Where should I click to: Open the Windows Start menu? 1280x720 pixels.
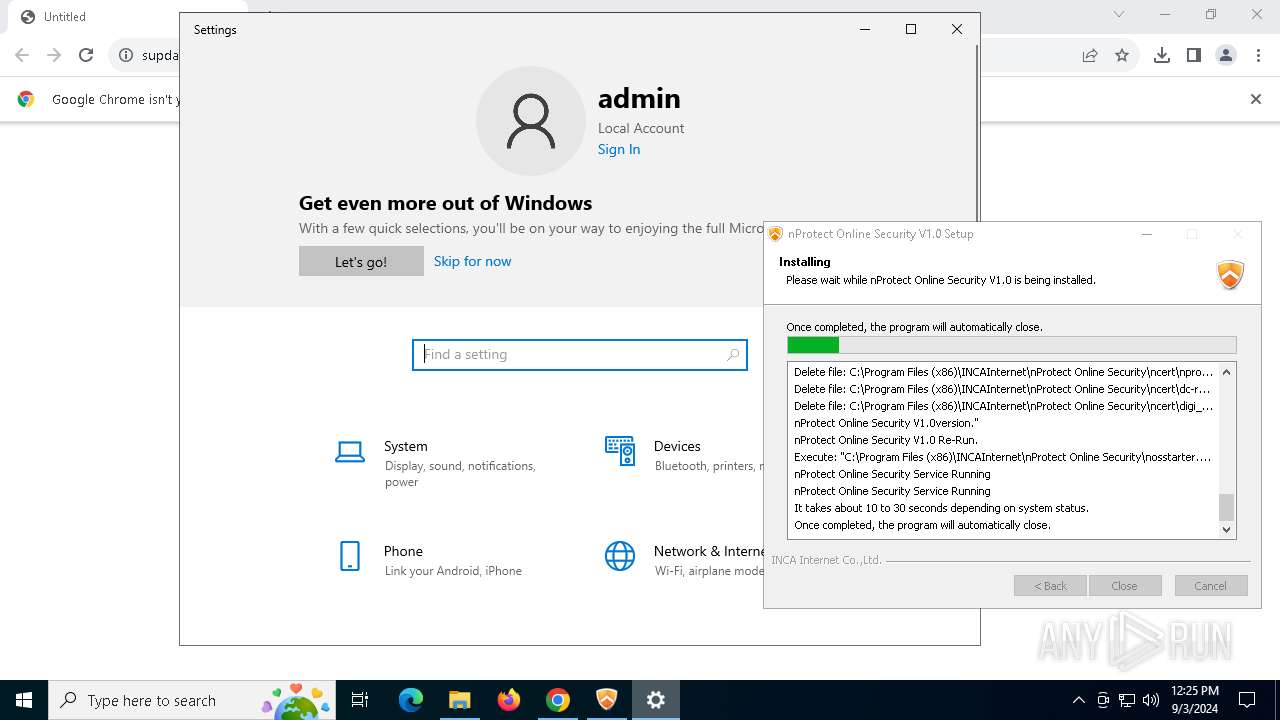tap(24, 700)
